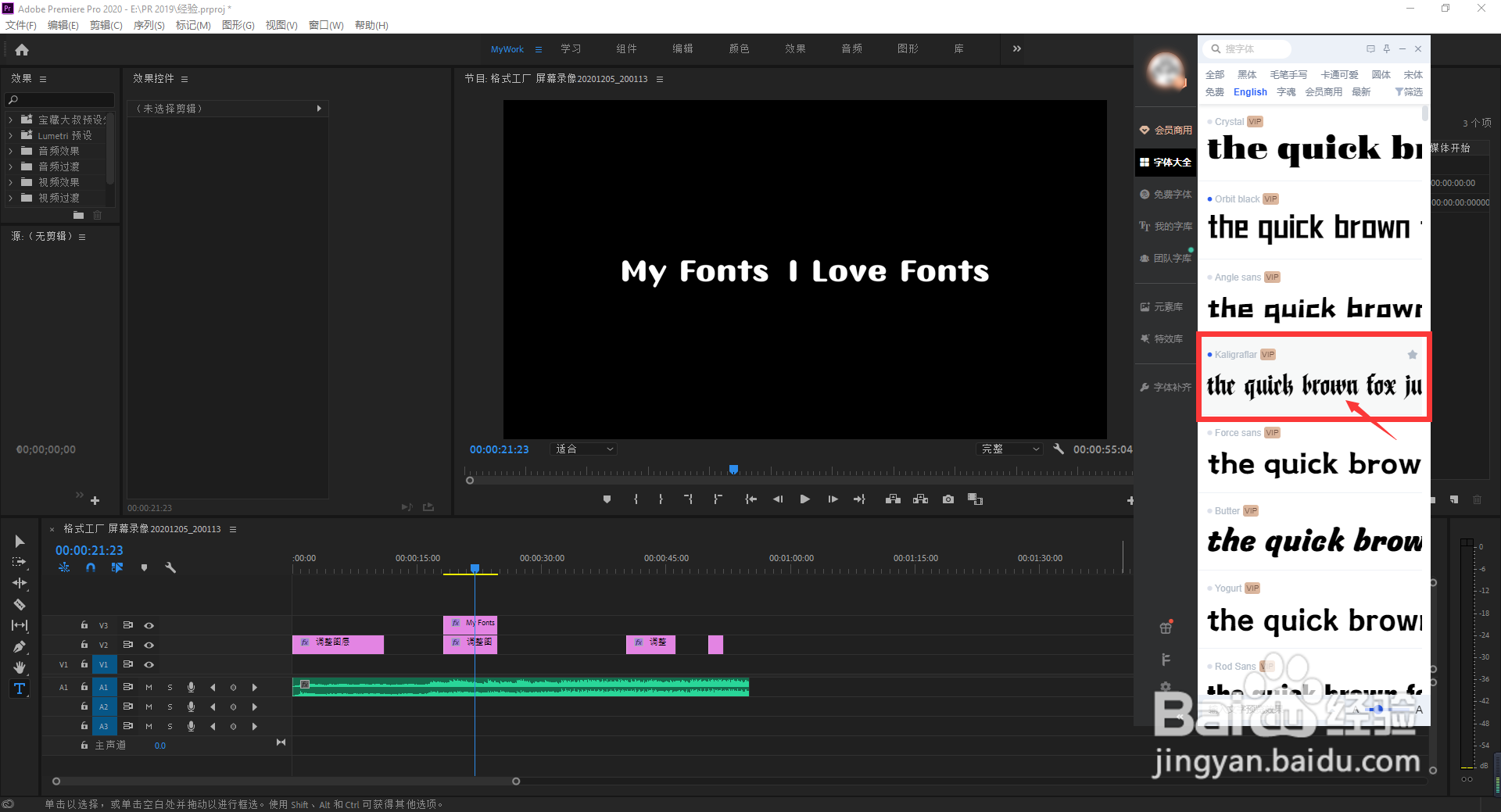The height and width of the screenshot is (812, 1501).
Task: Click the program monitor playhead marker
Action: (733, 469)
